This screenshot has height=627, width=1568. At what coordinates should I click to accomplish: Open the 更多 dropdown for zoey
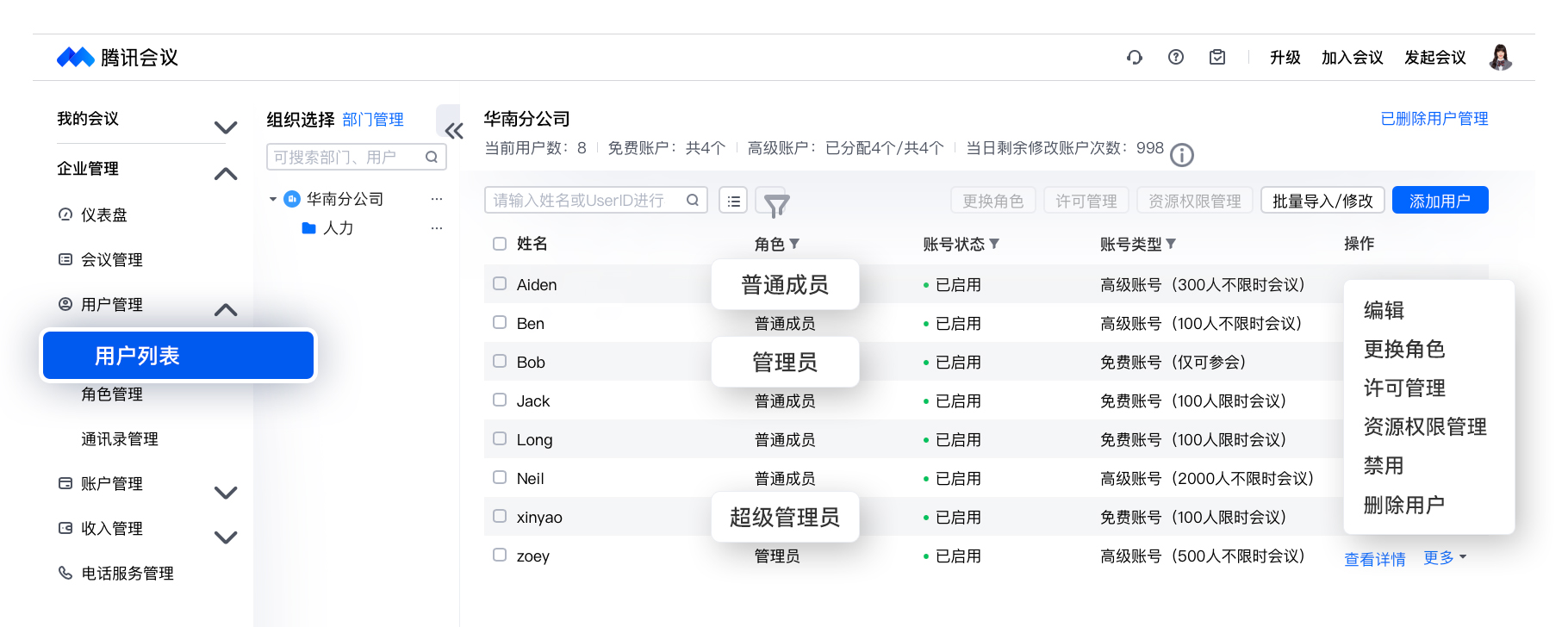point(1445,557)
